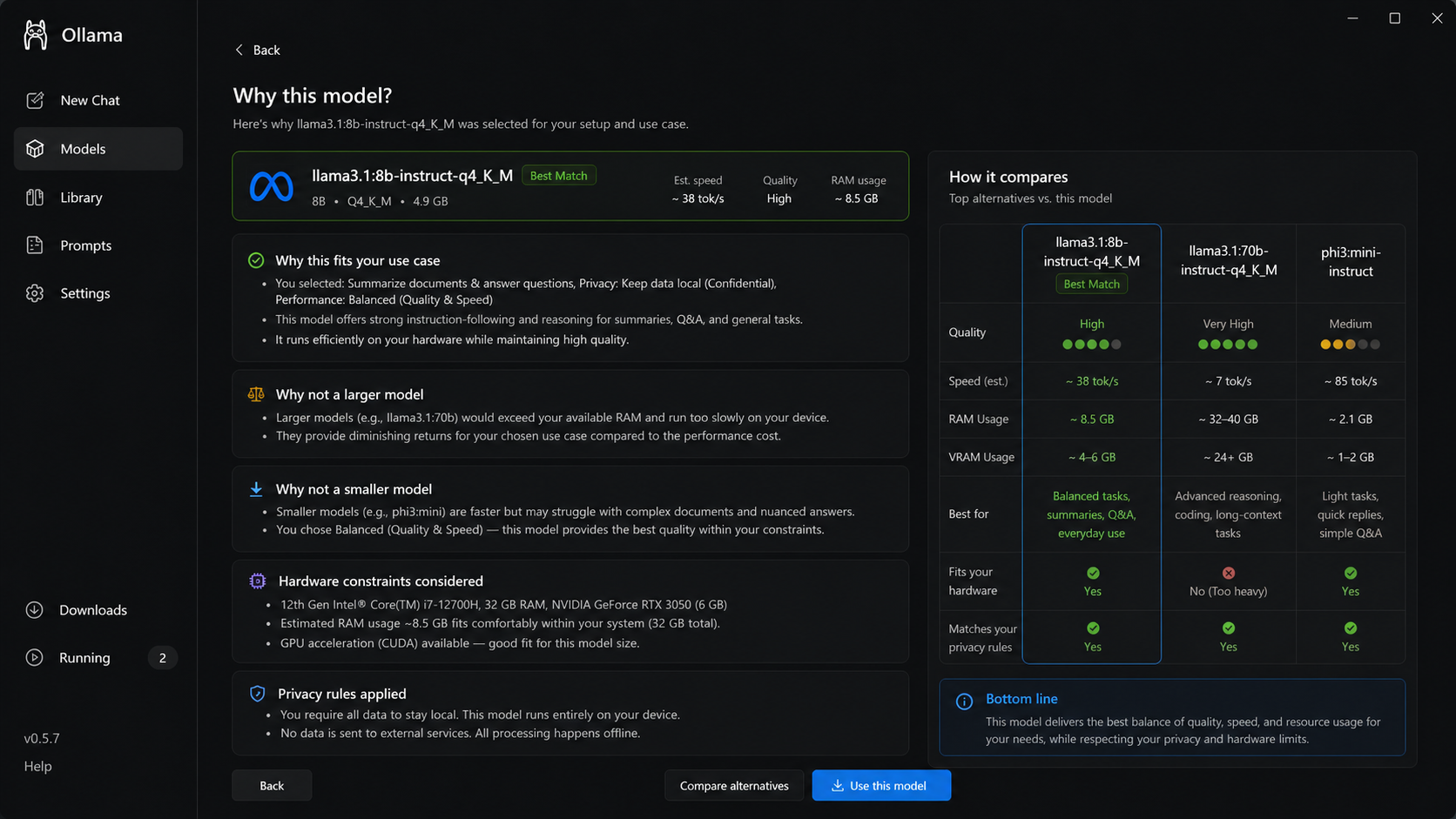Click the 'Fits your hardware' row label
This screenshot has width=1456, height=819.
pos(973,581)
